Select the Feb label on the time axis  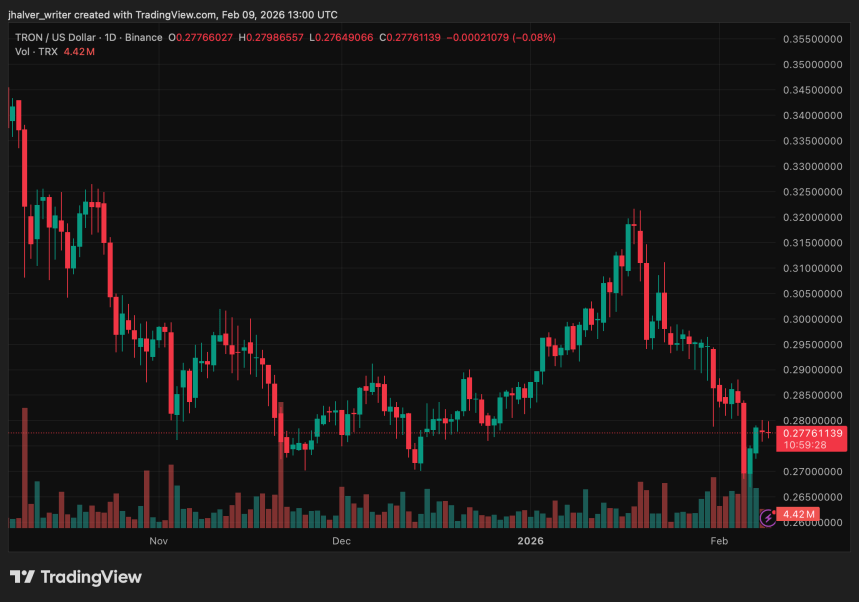point(718,540)
